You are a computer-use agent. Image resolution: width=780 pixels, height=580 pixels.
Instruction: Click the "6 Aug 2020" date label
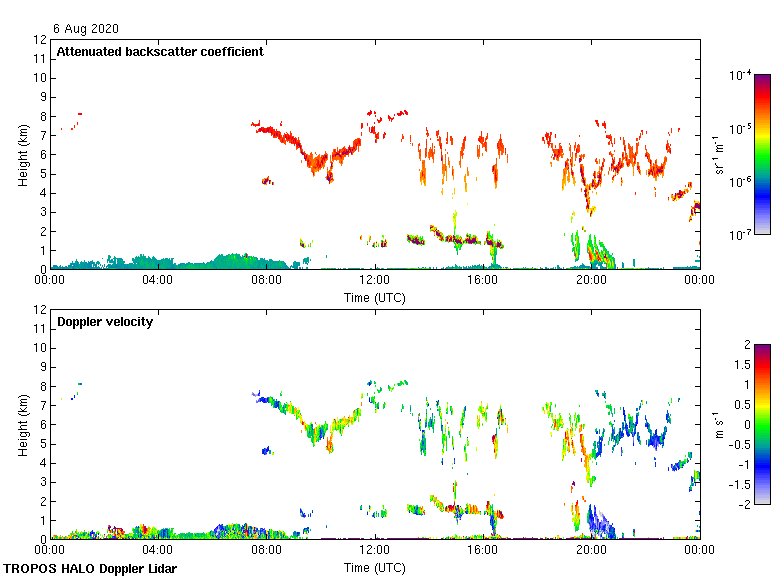(x=88, y=29)
